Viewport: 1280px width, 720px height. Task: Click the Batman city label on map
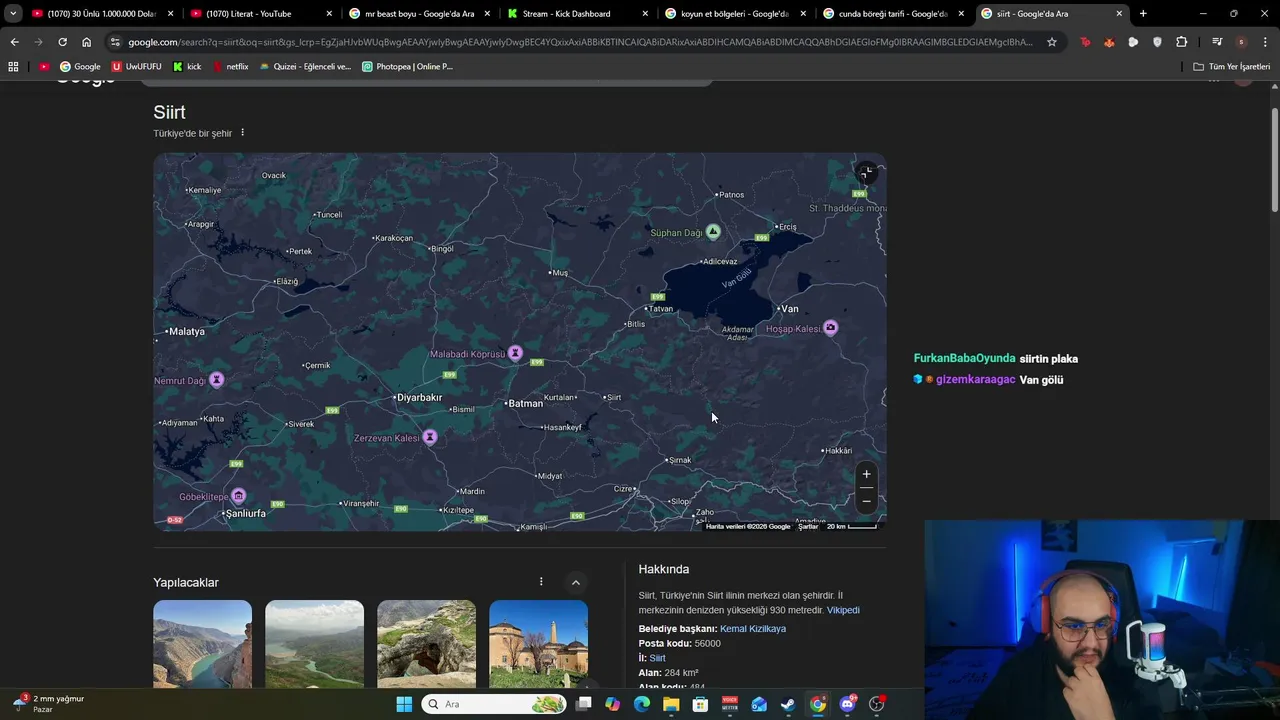click(x=525, y=403)
